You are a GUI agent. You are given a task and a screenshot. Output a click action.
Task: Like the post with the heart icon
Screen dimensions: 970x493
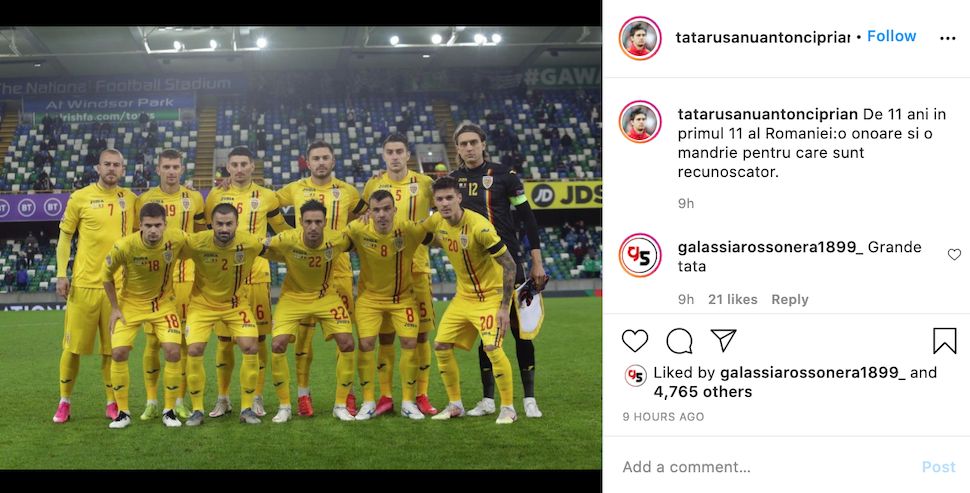pyautogui.click(x=635, y=341)
